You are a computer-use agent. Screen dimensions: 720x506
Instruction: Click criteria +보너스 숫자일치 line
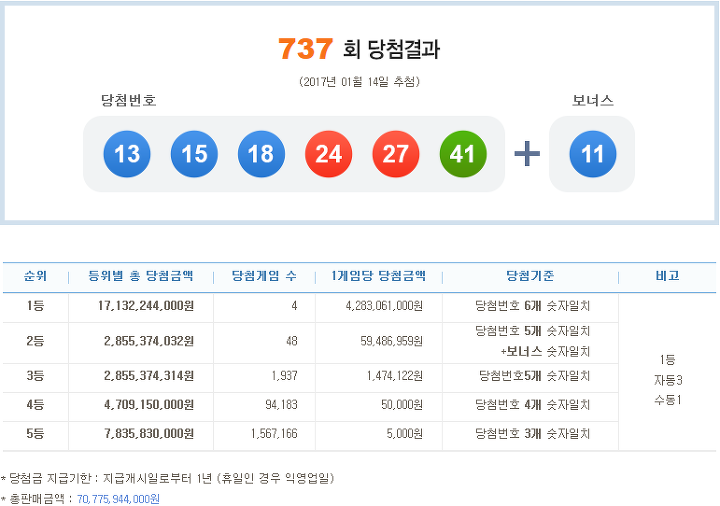545,352
